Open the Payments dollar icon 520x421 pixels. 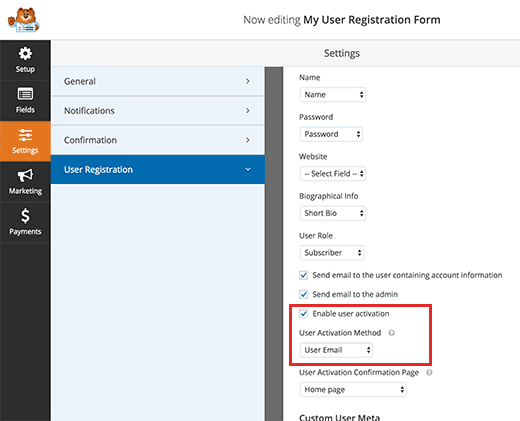point(25,216)
